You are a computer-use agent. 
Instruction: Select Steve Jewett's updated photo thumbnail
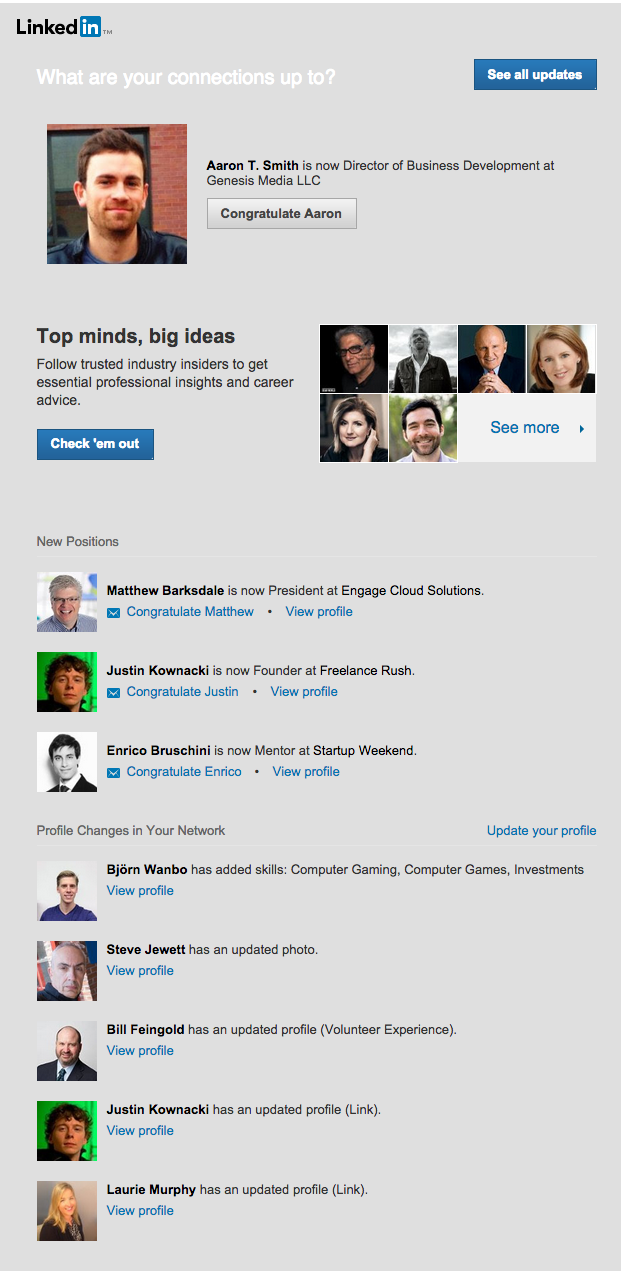[x=67, y=971]
